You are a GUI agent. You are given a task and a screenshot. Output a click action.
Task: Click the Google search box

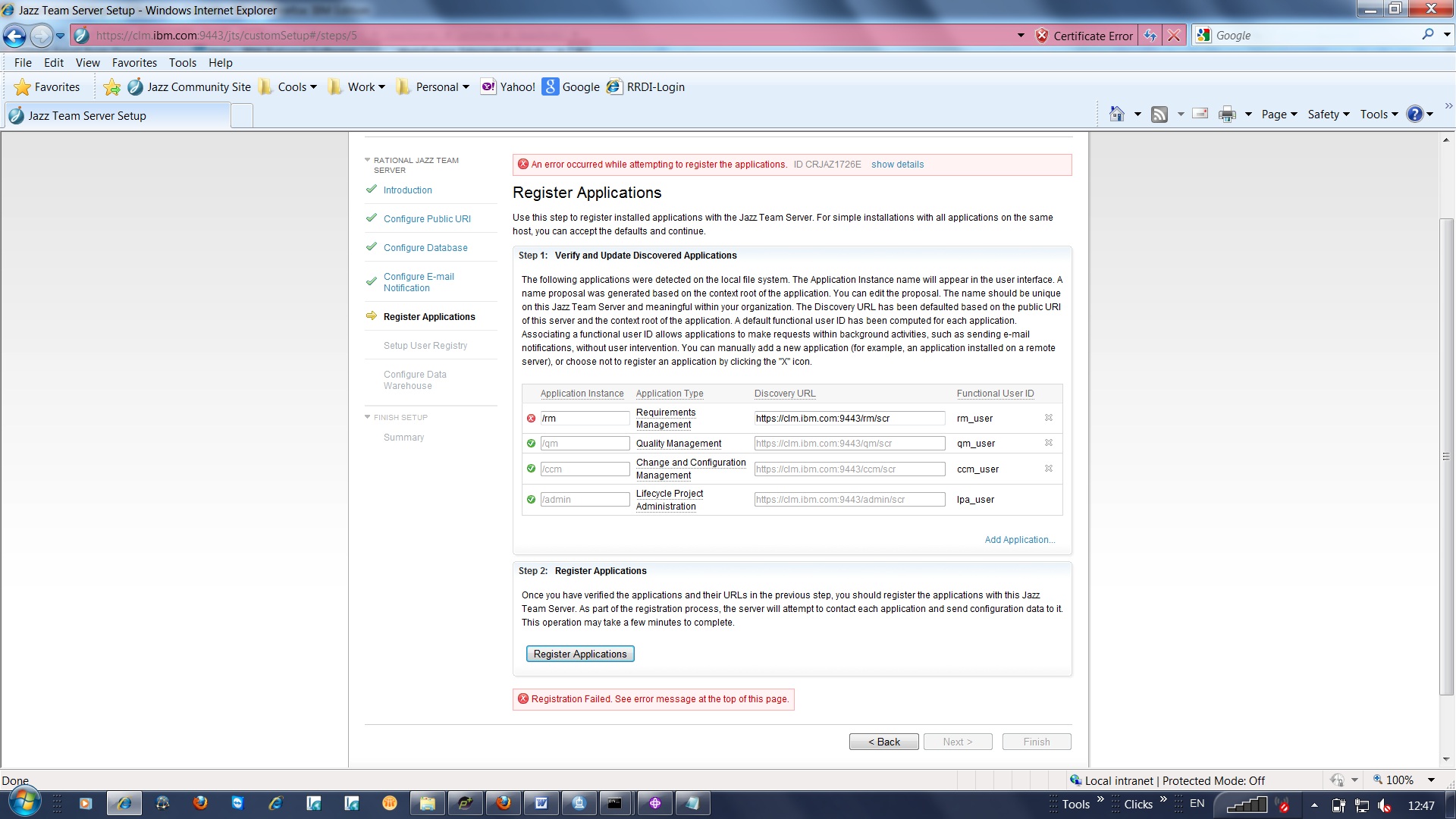[x=1316, y=36]
